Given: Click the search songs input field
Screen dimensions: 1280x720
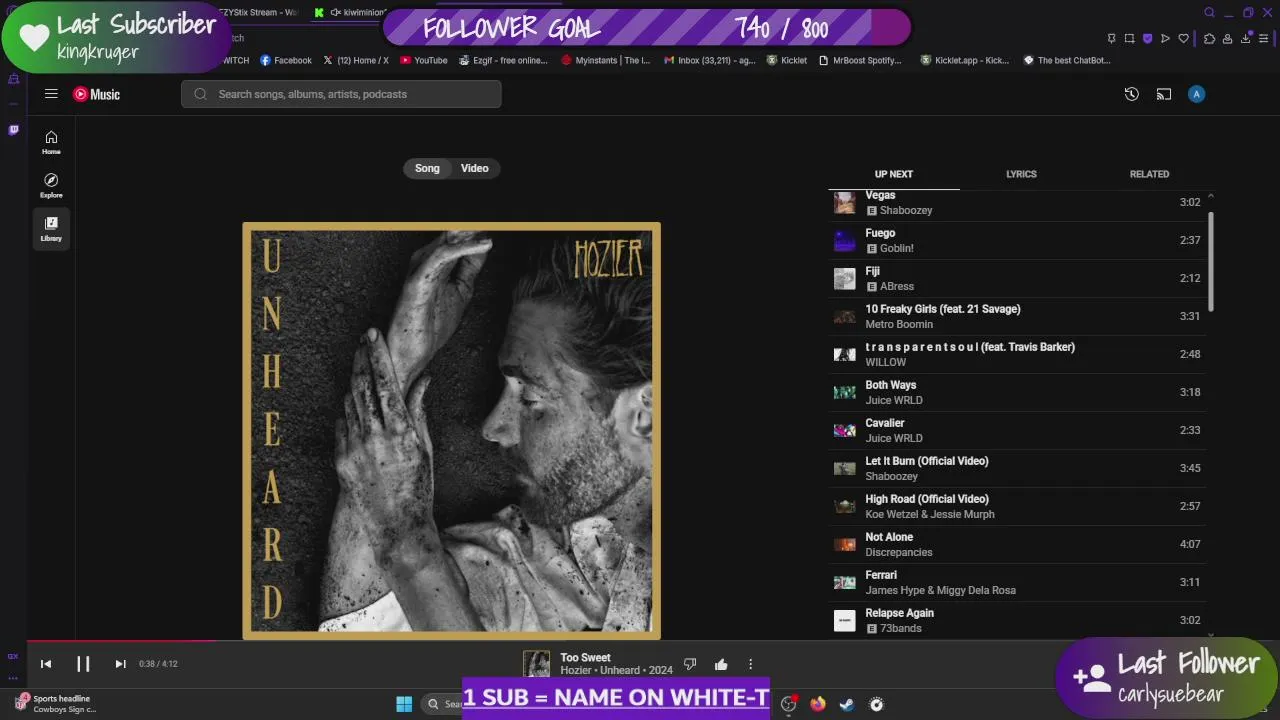Looking at the screenshot, I should 341,94.
